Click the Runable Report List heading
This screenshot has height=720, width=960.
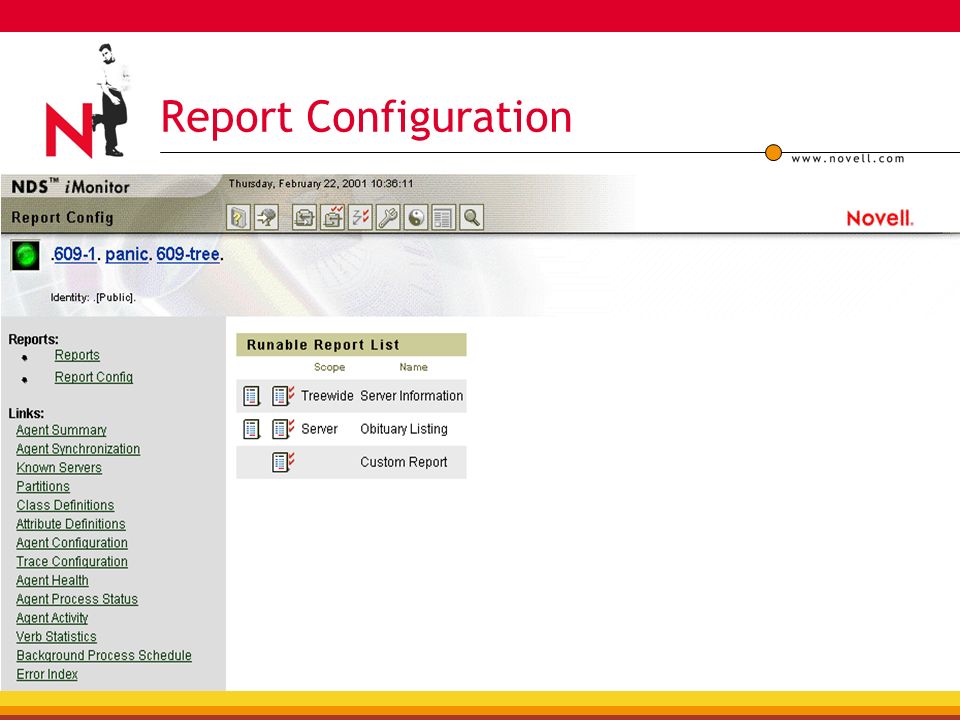click(323, 345)
